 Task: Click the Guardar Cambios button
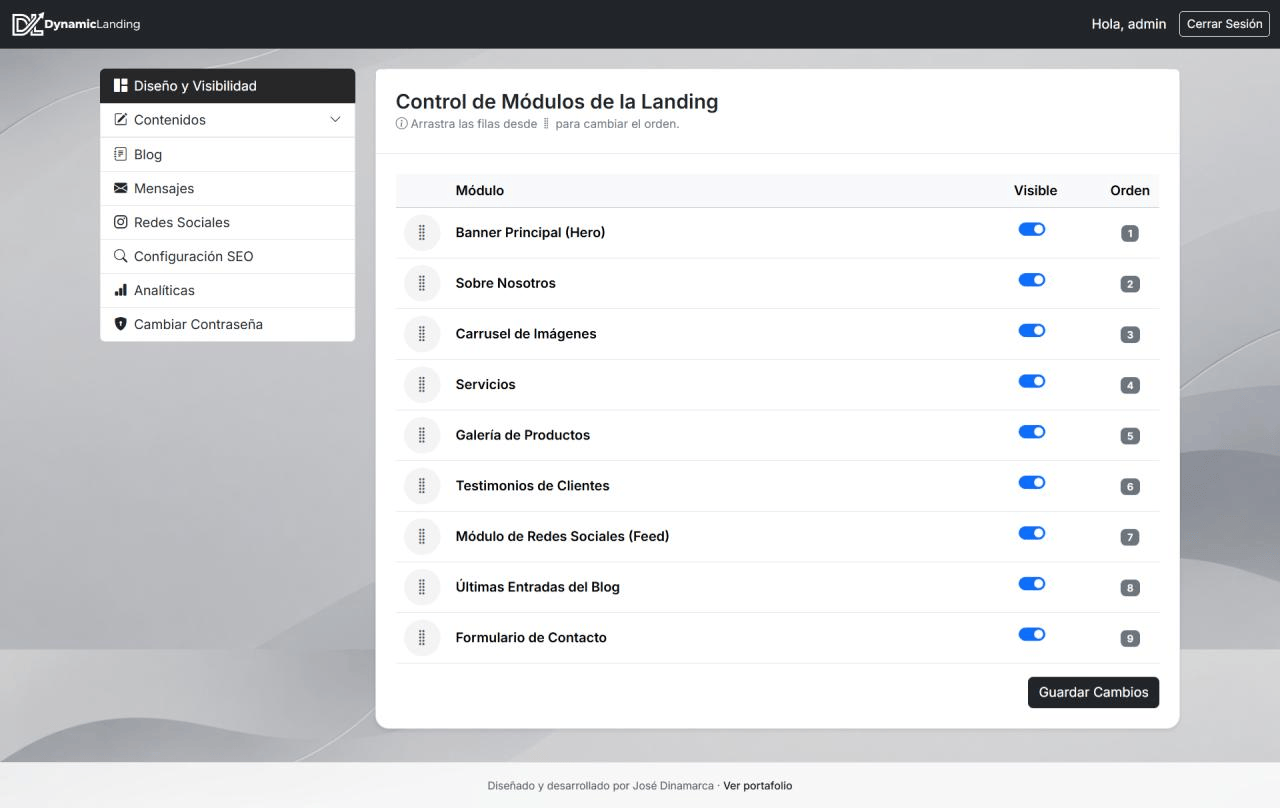click(1093, 692)
